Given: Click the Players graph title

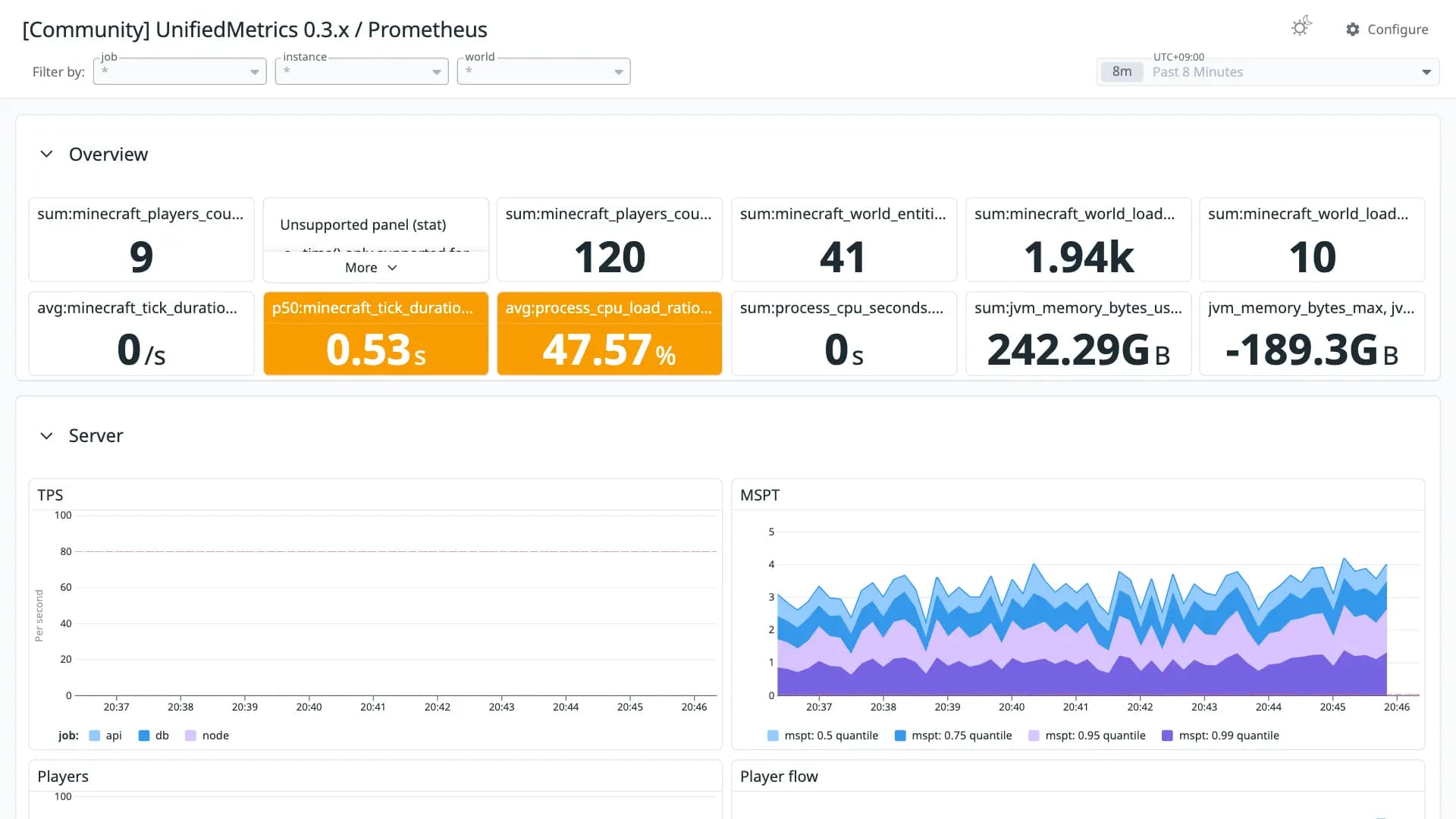Looking at the screenshot, I should click(63, 777).
